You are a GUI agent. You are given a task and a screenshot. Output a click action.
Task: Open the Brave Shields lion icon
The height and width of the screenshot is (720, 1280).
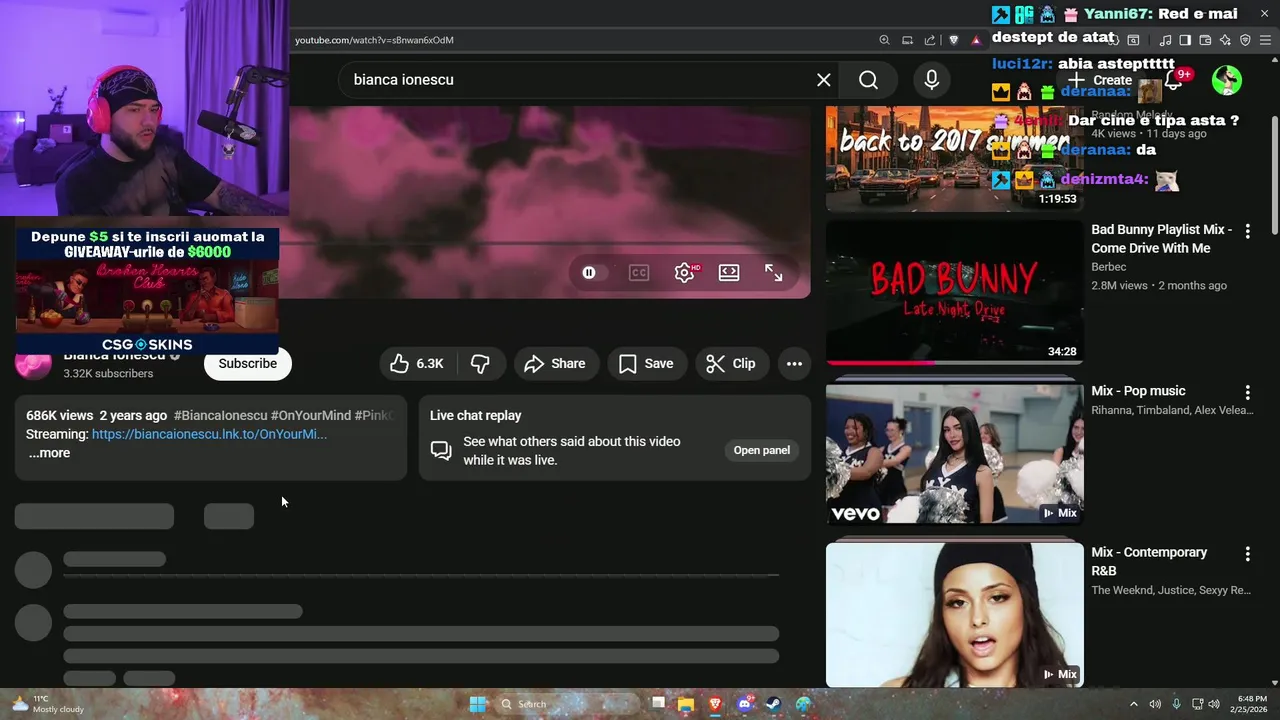(x=954, y=40)
